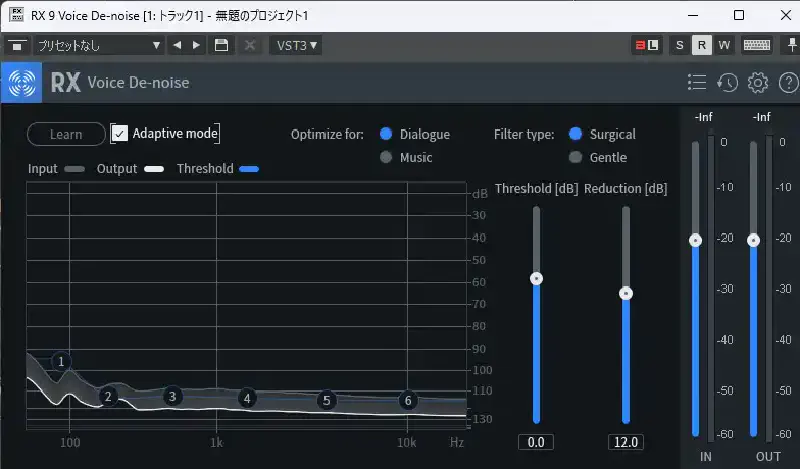This screenshot has height=469, width=800.
Task: Open the plugin menu icon in host toolbar
Action: coord(17,46)
